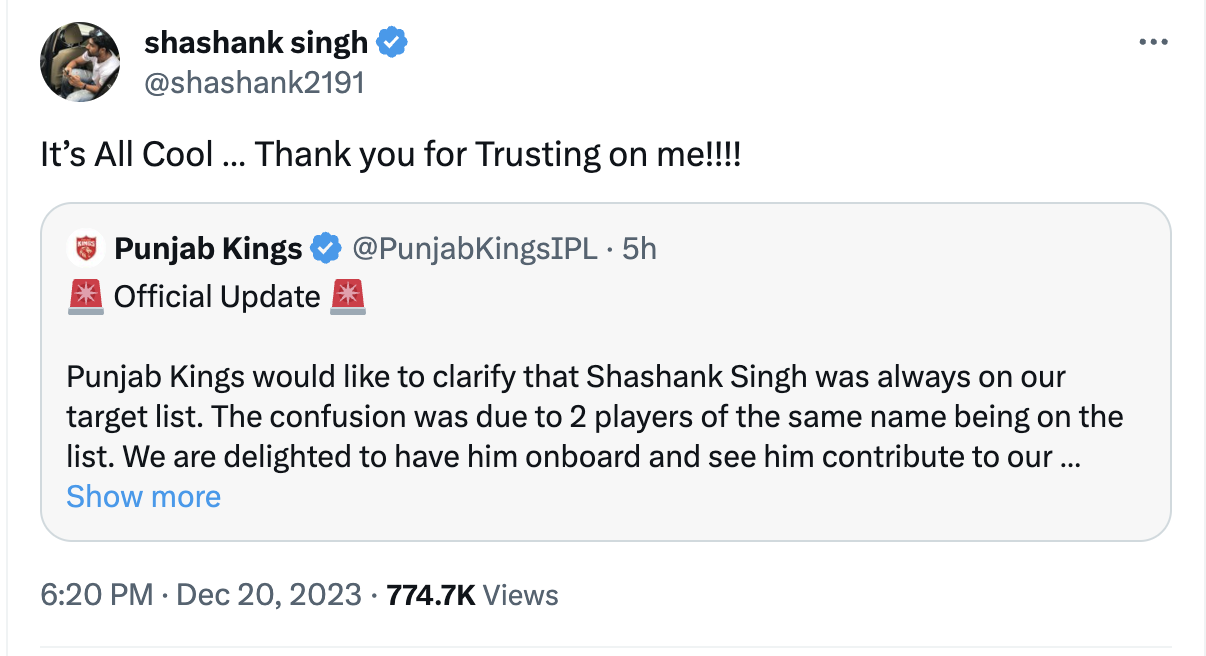The width and height of the screenshot is (1206, 656).
Task: Click the siren emoji after Official Update
Action: [x=348, y=296]
